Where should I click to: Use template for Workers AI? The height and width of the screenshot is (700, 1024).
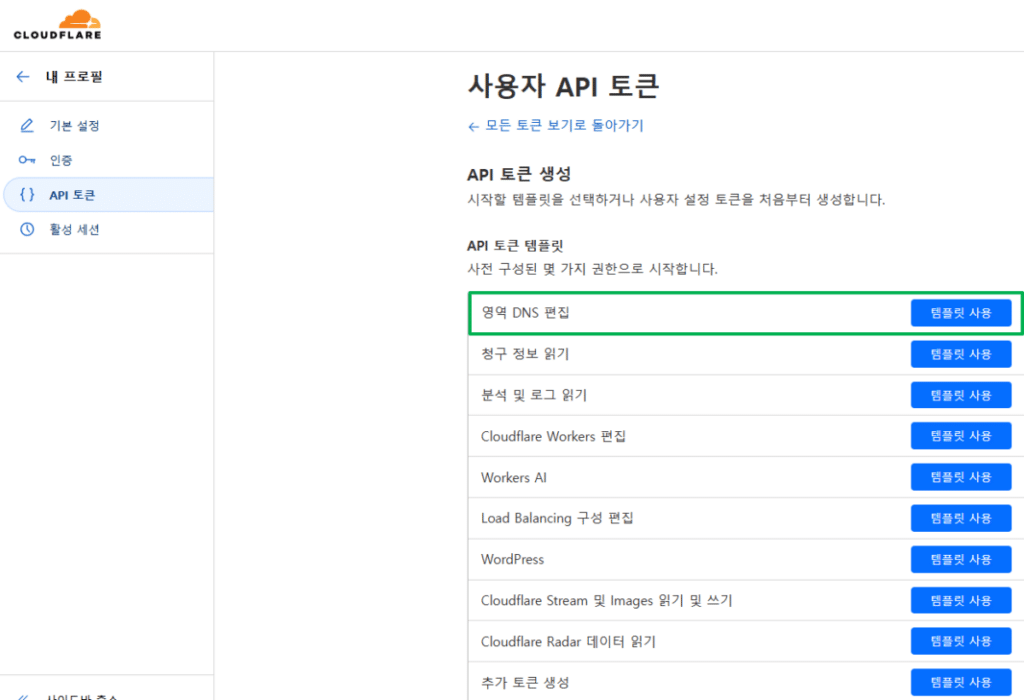point(961,477)
